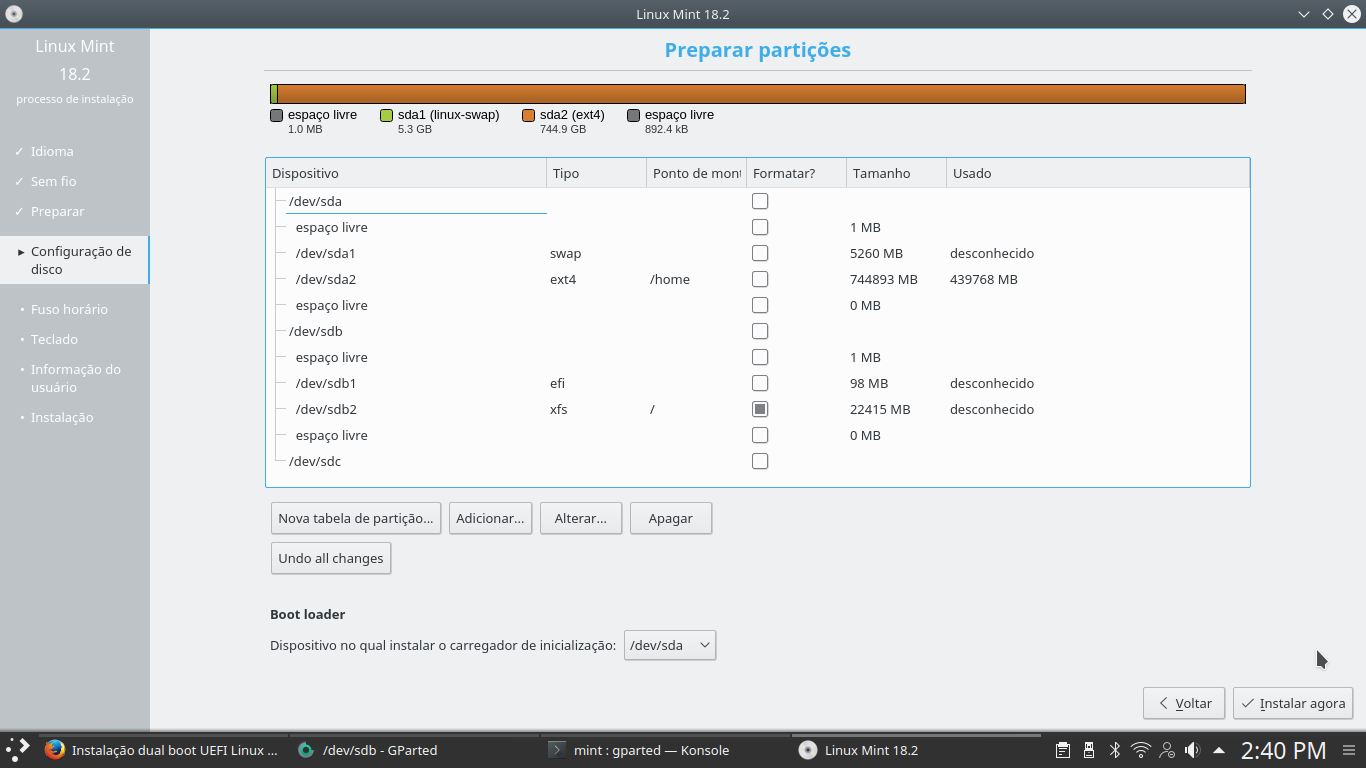Open window menu icon in title bar

click(13, 14)
